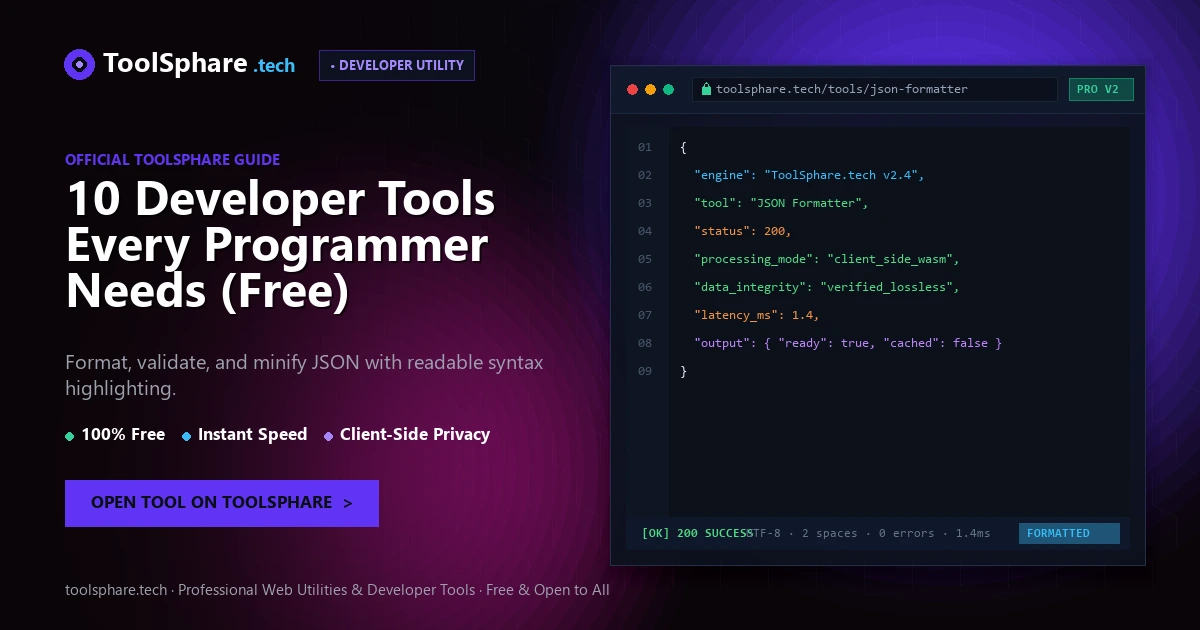Screen dimensions: 1200x630
Task: Click the red window dot in mock browser
Action: (x=632, y=89)
